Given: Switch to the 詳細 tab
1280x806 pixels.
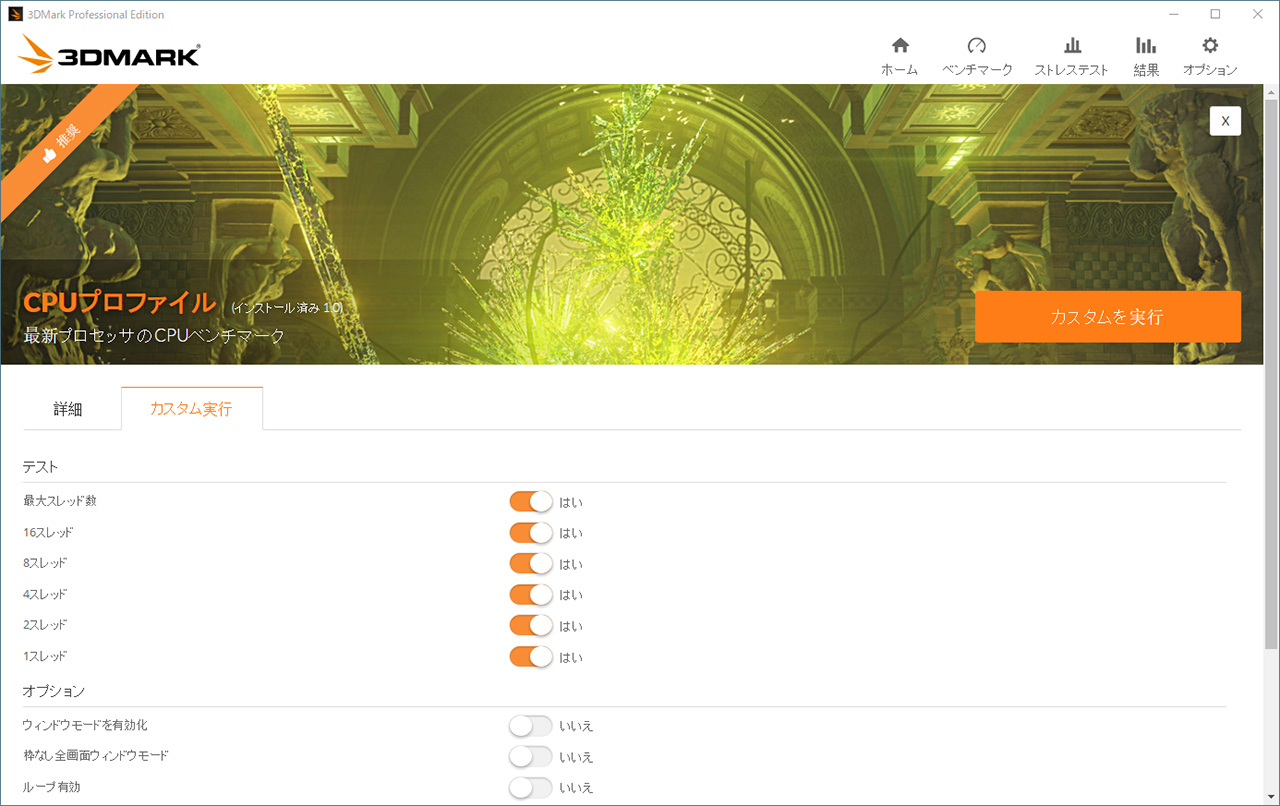Looking at the screenshot, I should pyautogui.click(x=68, y=409).
